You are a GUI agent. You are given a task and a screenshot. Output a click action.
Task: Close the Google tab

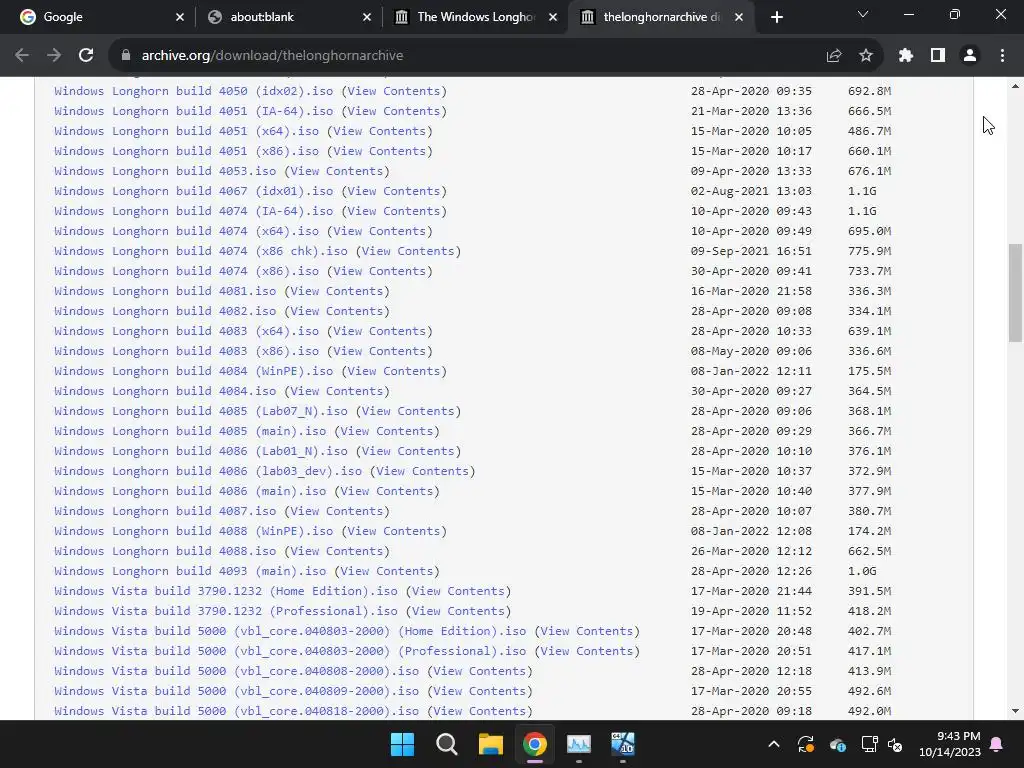180,17
